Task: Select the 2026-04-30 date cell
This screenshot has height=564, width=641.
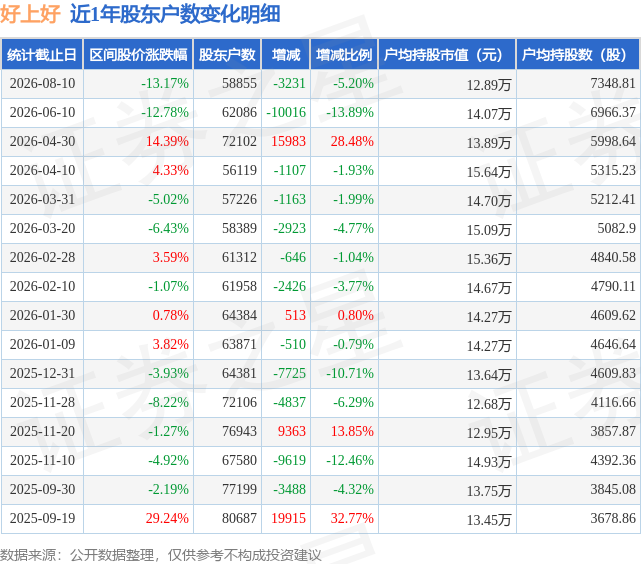Action: coord(43,141)
